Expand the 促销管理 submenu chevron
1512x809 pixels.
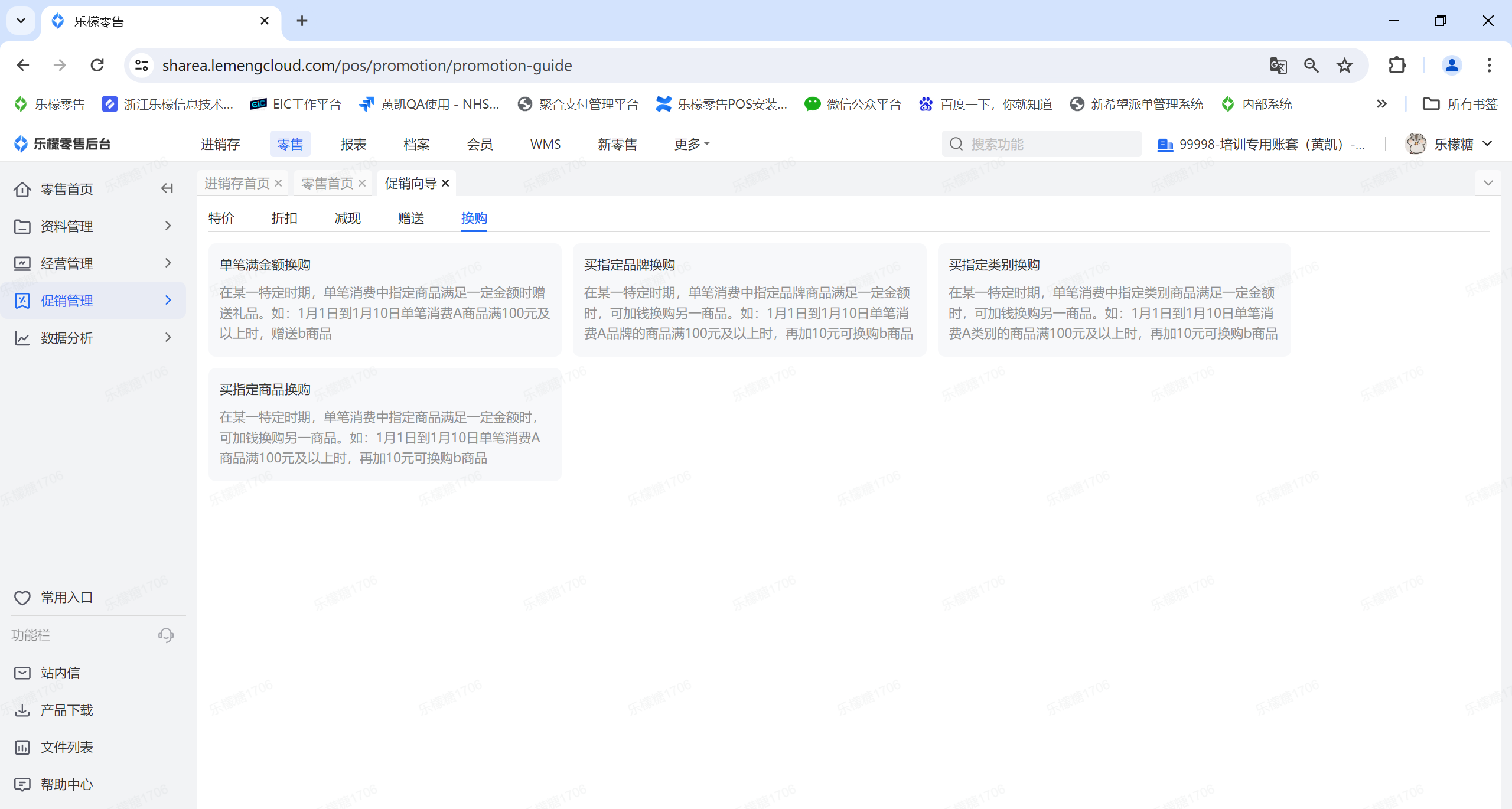[168, 300]
